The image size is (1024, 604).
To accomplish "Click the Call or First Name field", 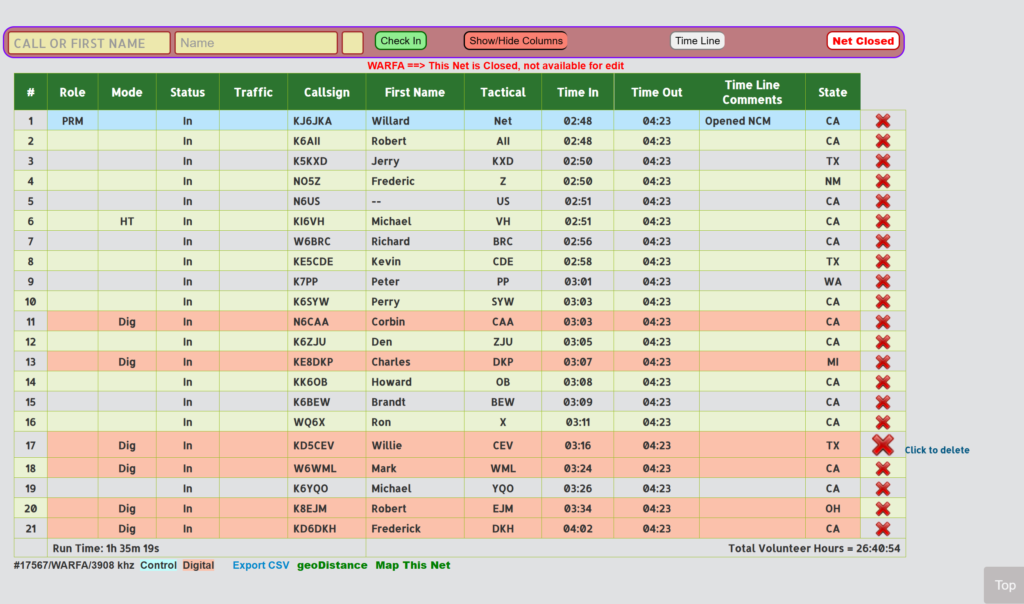I will 90,43.
